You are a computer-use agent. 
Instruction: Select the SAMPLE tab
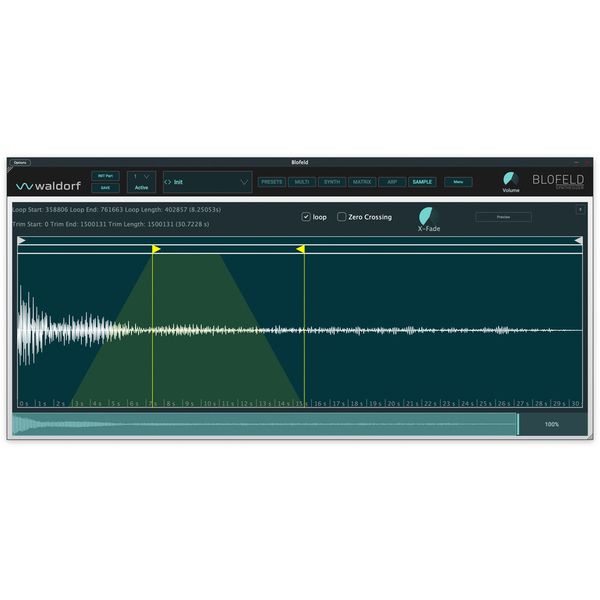pyautogui.click(x=422, y=182)
